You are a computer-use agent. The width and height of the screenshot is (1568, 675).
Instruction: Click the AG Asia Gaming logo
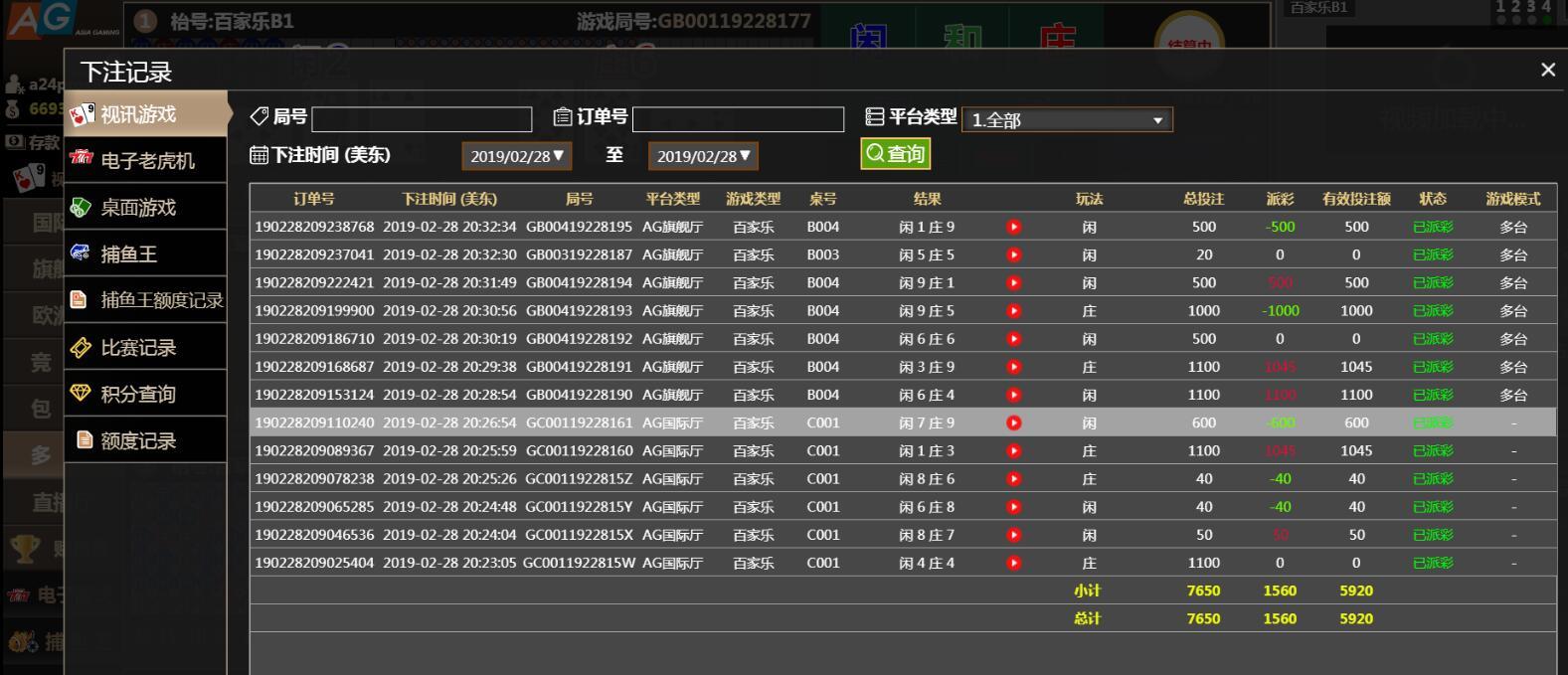coord(64,21)
